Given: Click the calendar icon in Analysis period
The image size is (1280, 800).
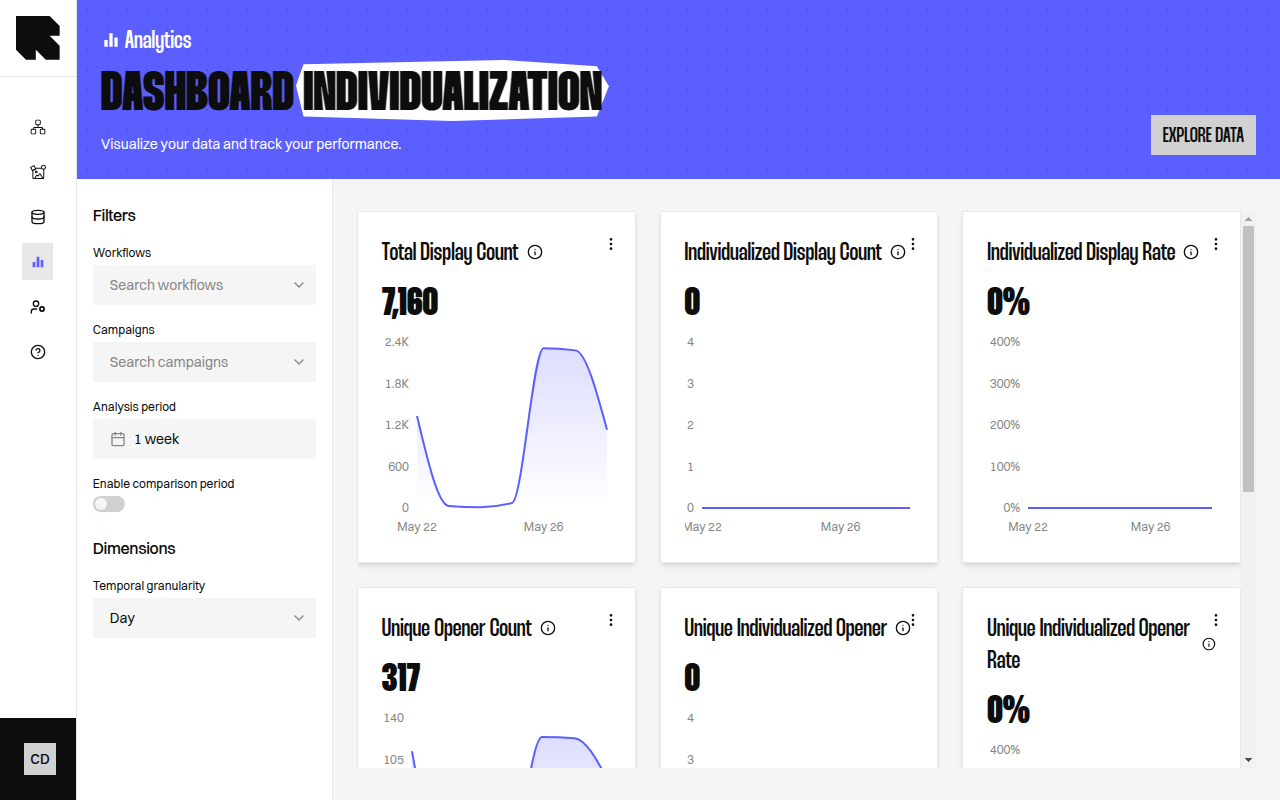Looking at the screenshot, I should (118, 439).
